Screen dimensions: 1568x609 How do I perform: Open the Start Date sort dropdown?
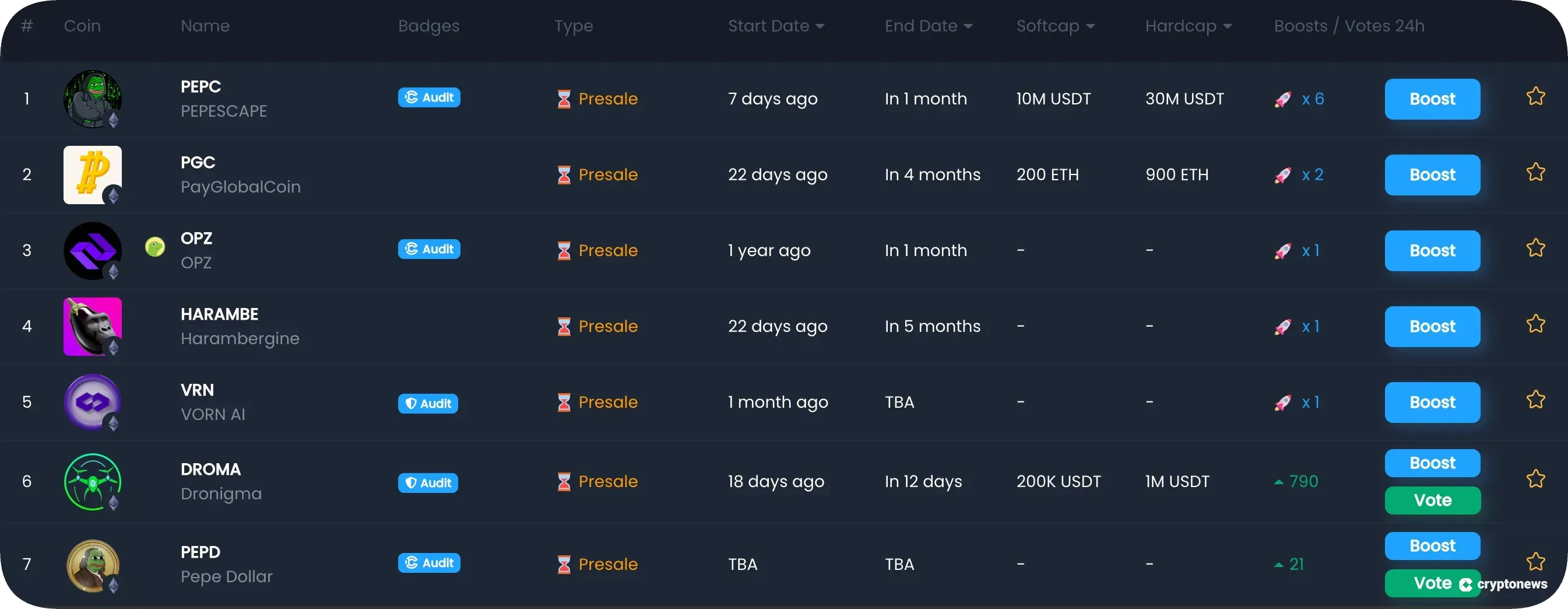point(820,26)
